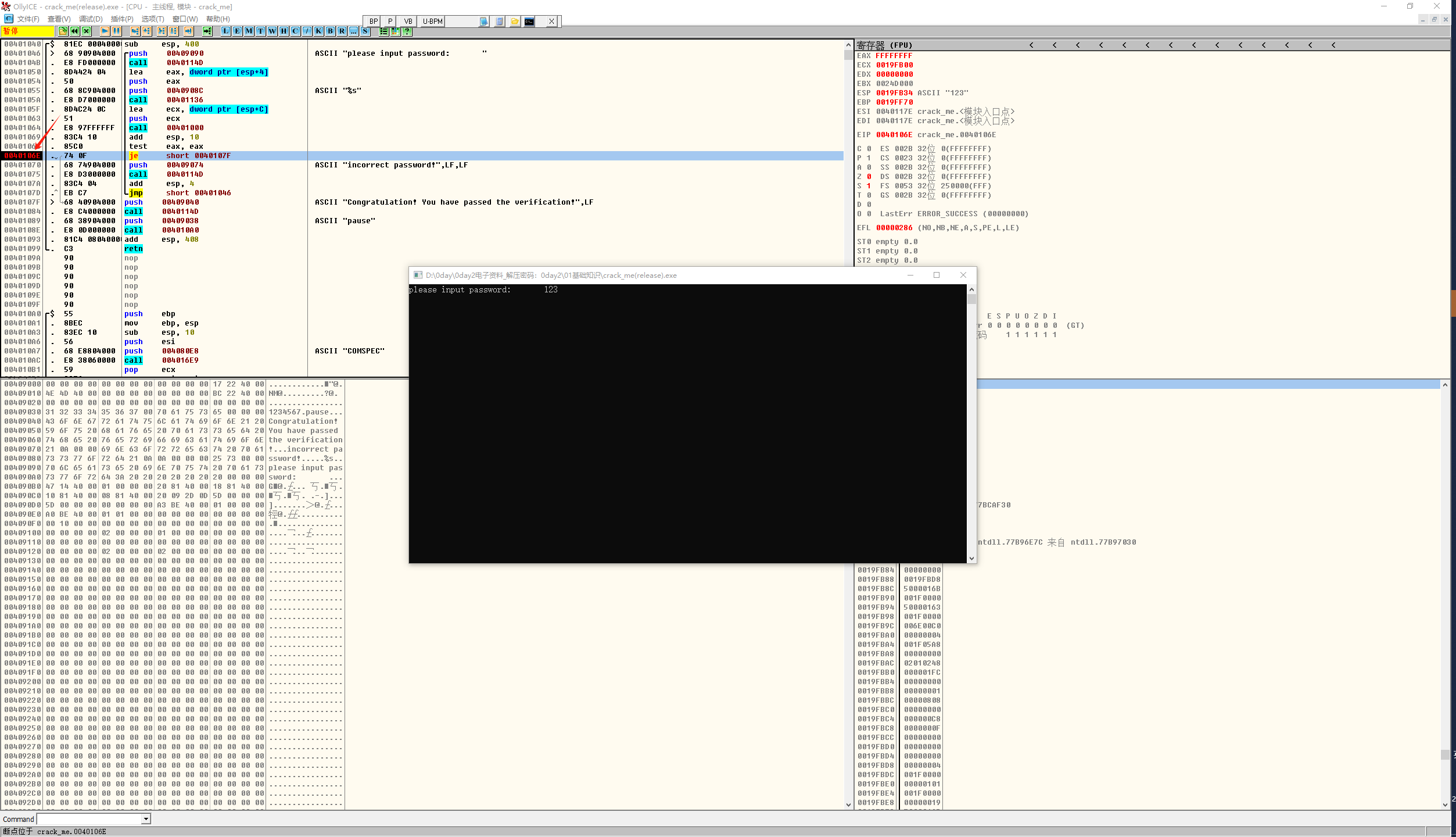Open executable file toolbar icon
The image size is (1456, 837).
[x=63, y=31]
